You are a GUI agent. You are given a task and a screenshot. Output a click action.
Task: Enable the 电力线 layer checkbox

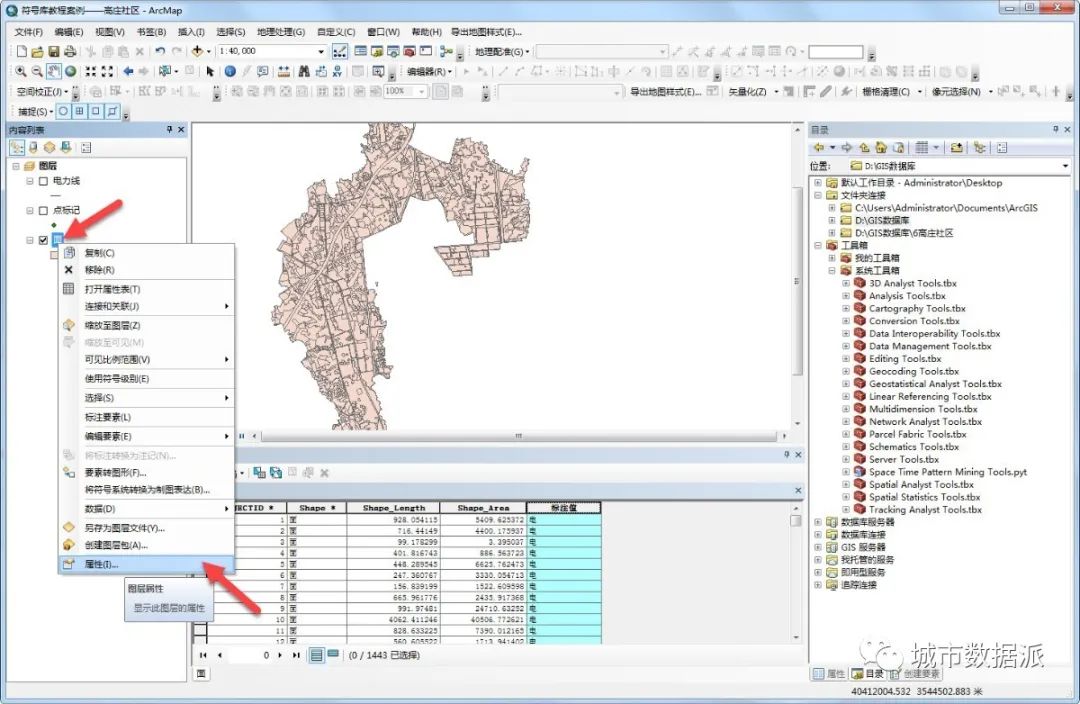(x=43, y=181)
